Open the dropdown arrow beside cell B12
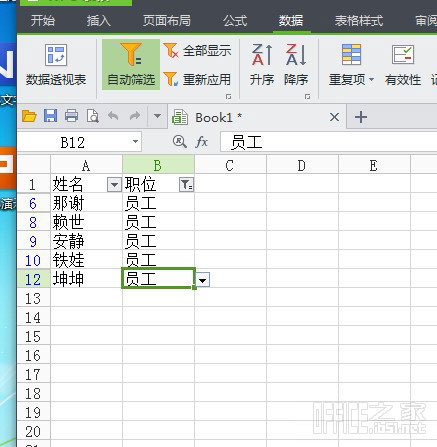 202,280
